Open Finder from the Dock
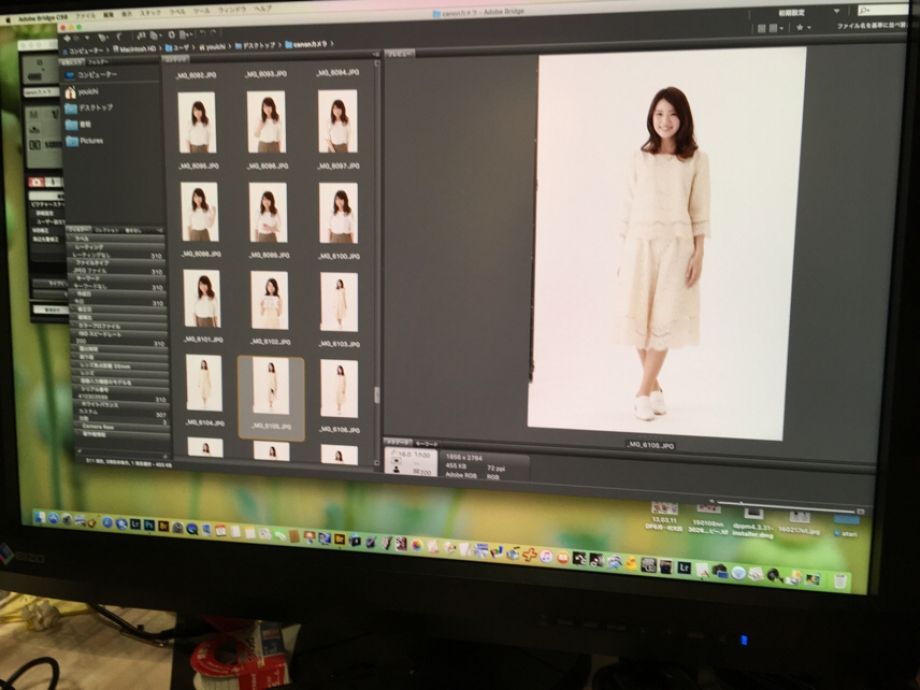 [x=40, y=518]
